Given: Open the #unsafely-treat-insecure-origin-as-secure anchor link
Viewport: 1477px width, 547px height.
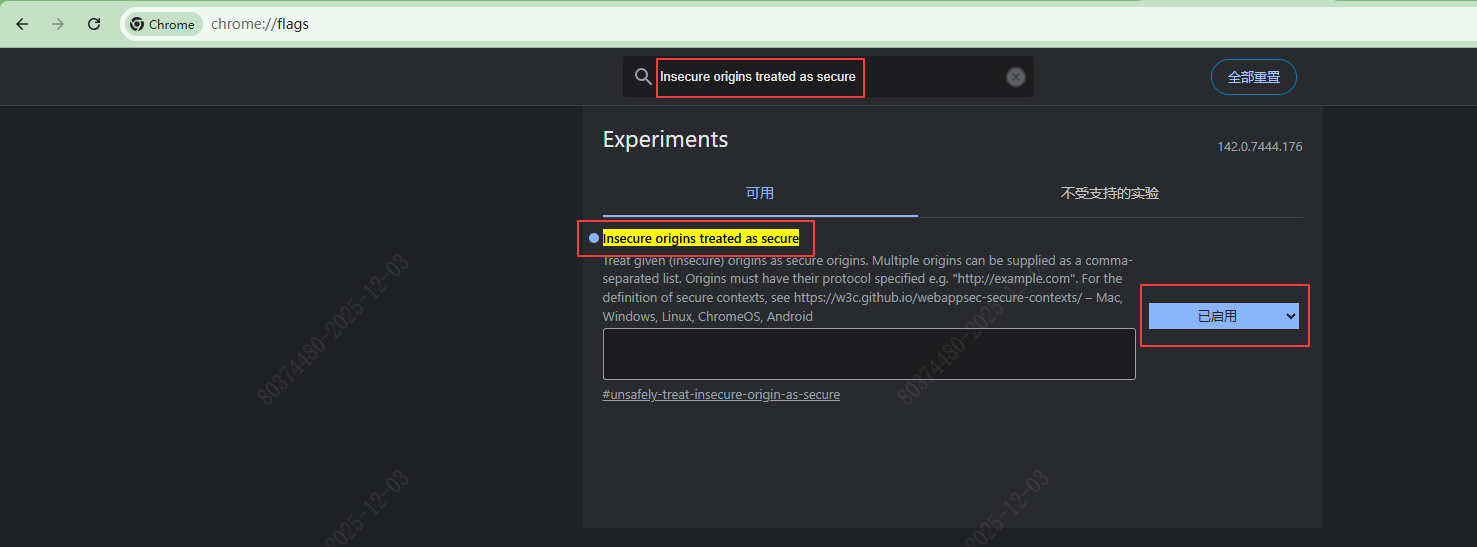Looking at the screenshot, I should click(721, 395).
